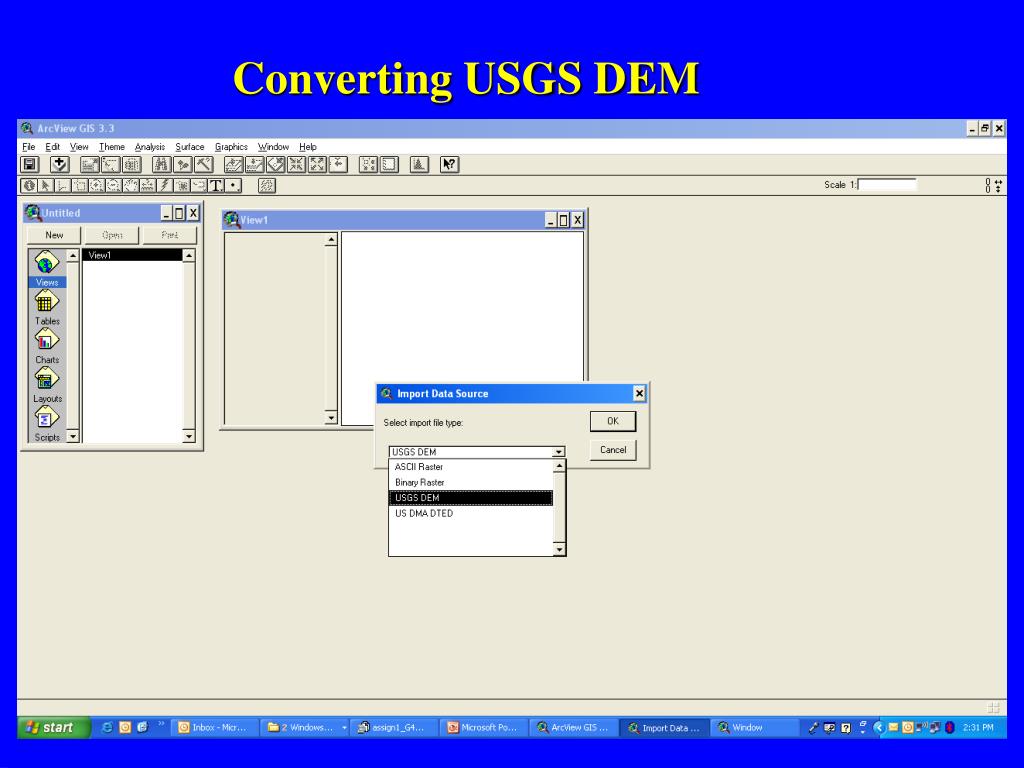The width and height of the screenshot is (1024, 768).
Task: Click Cancel in Import Data Source dialog
Action: pyautogui.click(x=613, y=450)
